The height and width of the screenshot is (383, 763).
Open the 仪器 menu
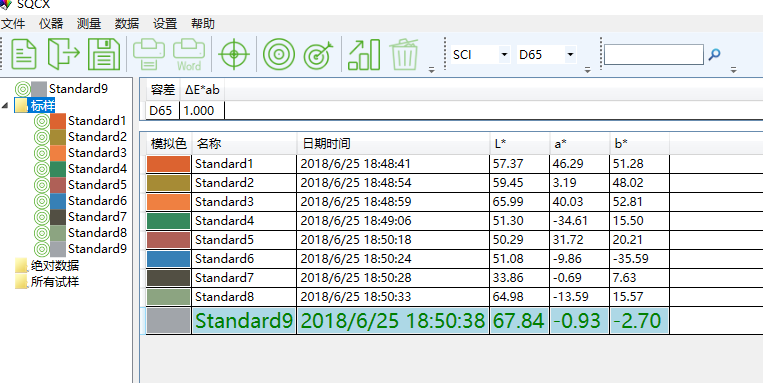point(51,24)
